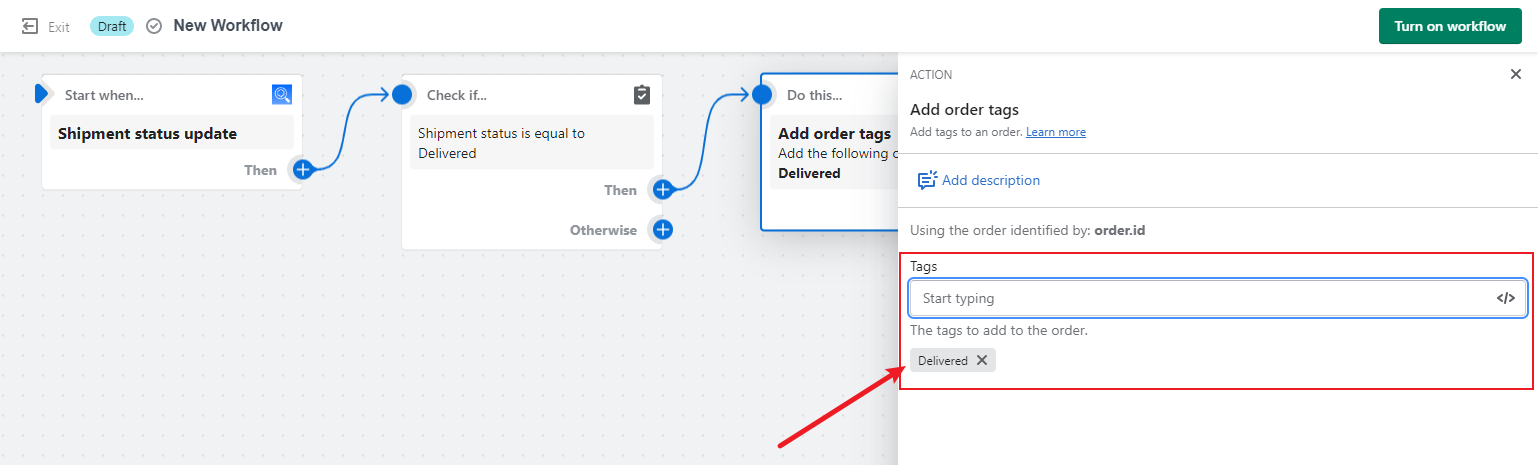Remove the Delivered tag
Screen dimensions: 1538x465
(x=982, y=360)
